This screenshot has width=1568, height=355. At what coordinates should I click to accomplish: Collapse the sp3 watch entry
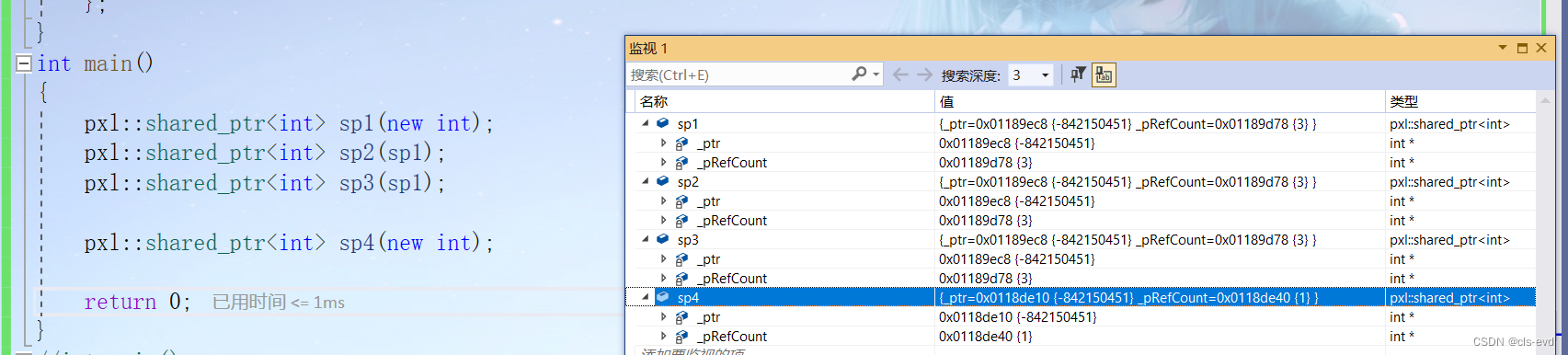[645, 239]
